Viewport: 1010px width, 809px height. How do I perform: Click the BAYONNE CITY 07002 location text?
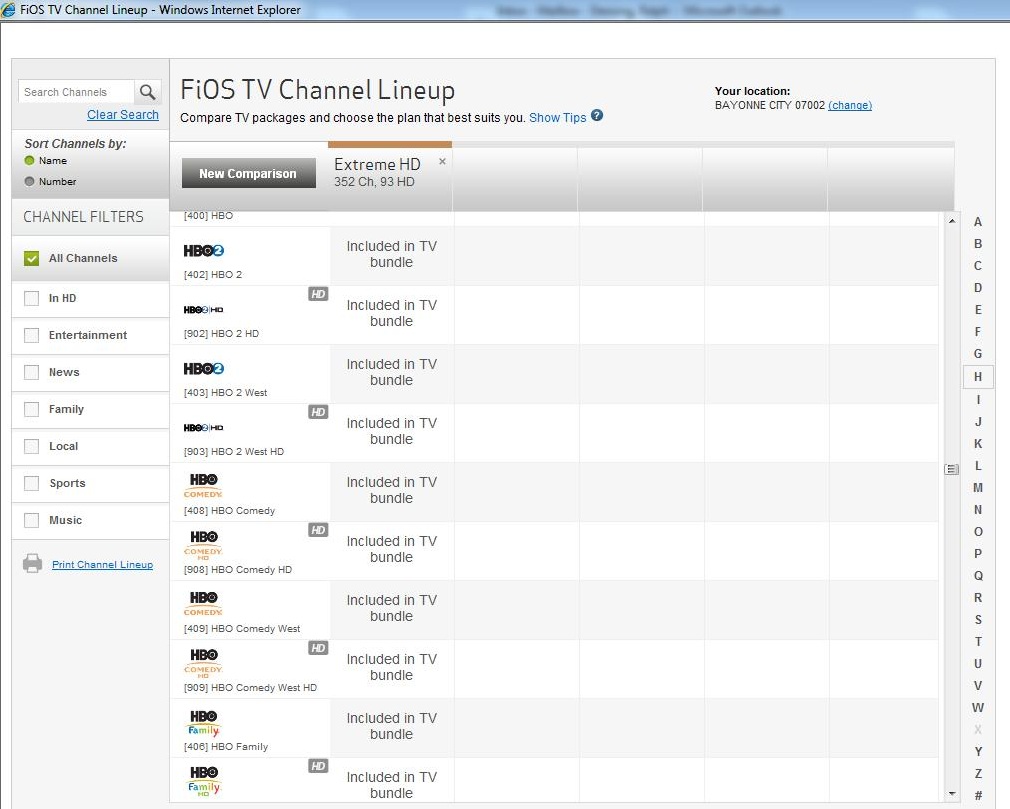(770, 105)
